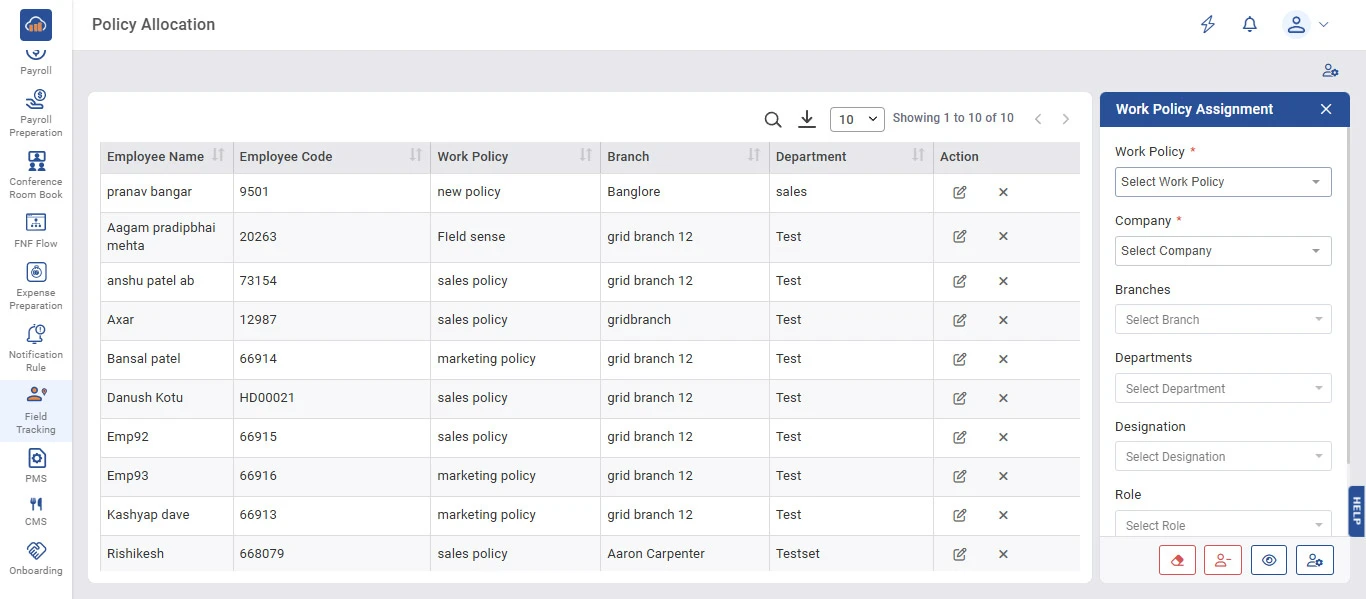Click the remove user button in panel

[1222, 560]
